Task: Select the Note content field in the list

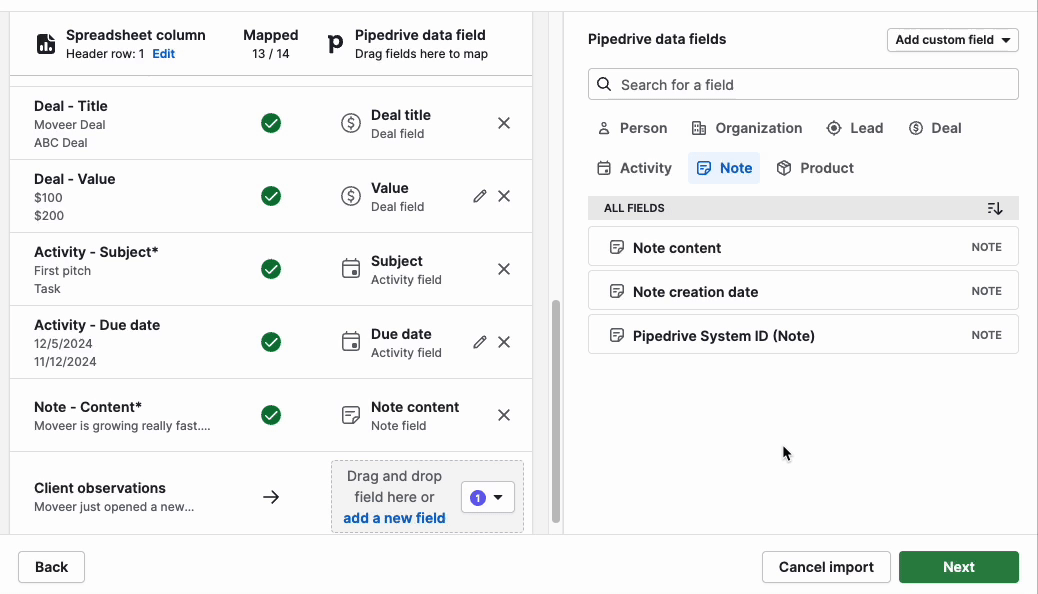Action: click(x=803, y=247)
